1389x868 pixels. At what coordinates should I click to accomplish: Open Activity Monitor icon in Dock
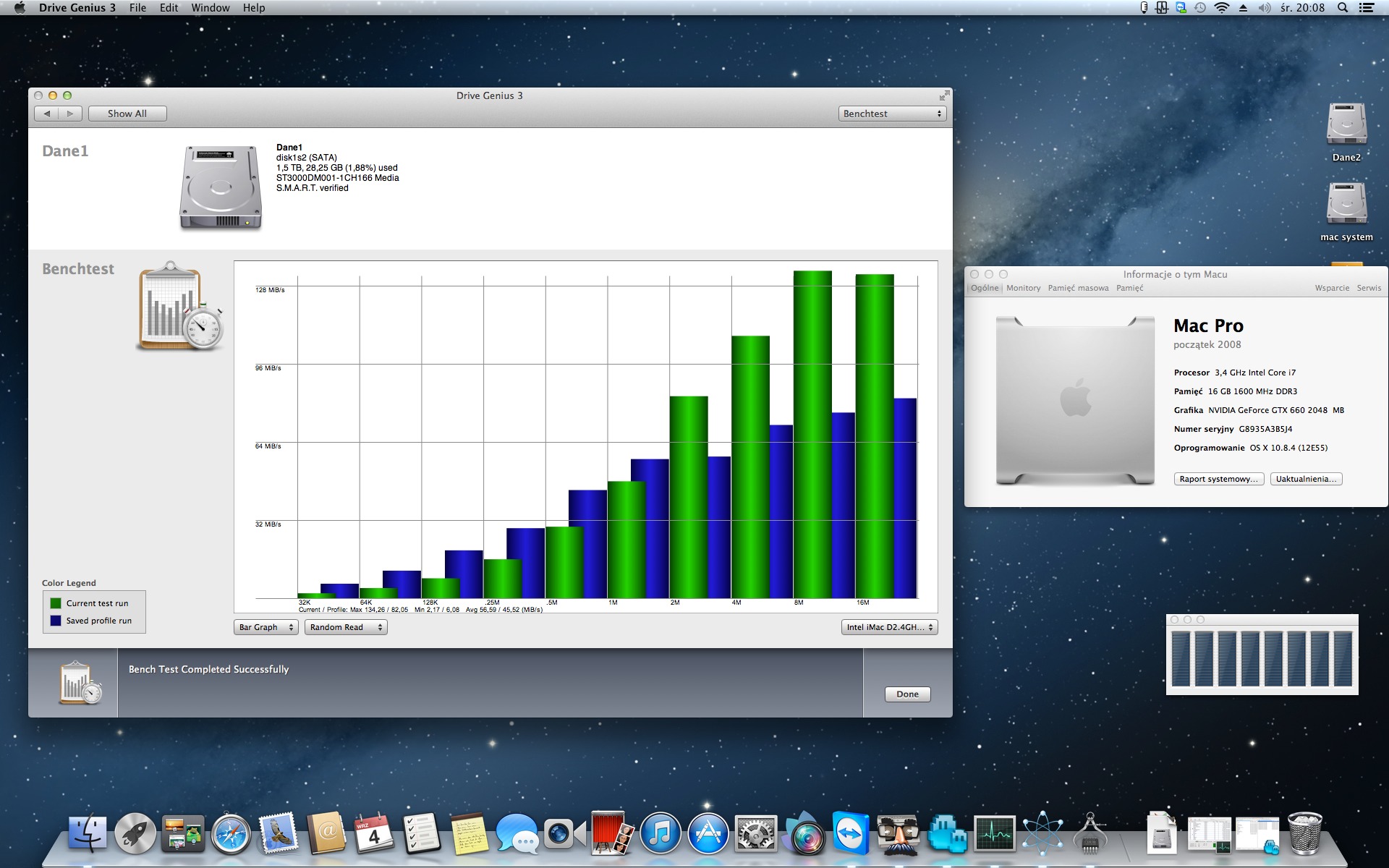pyautogui.click(x=995, y=833)
